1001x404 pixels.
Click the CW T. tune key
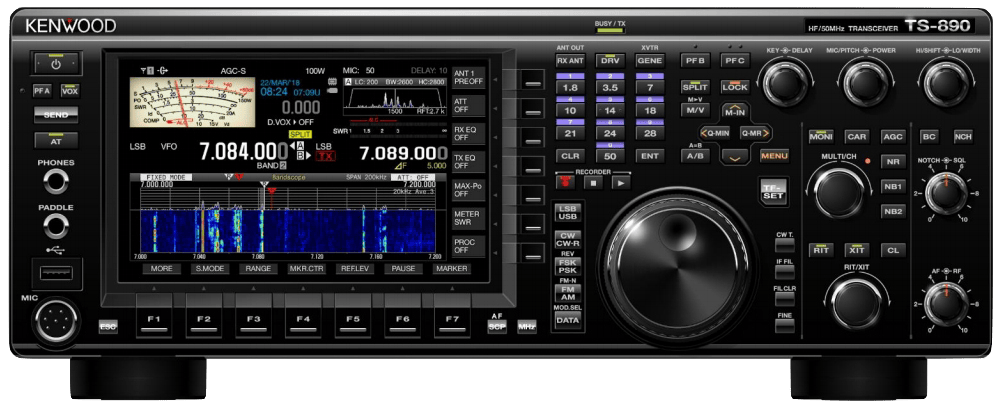785,246
